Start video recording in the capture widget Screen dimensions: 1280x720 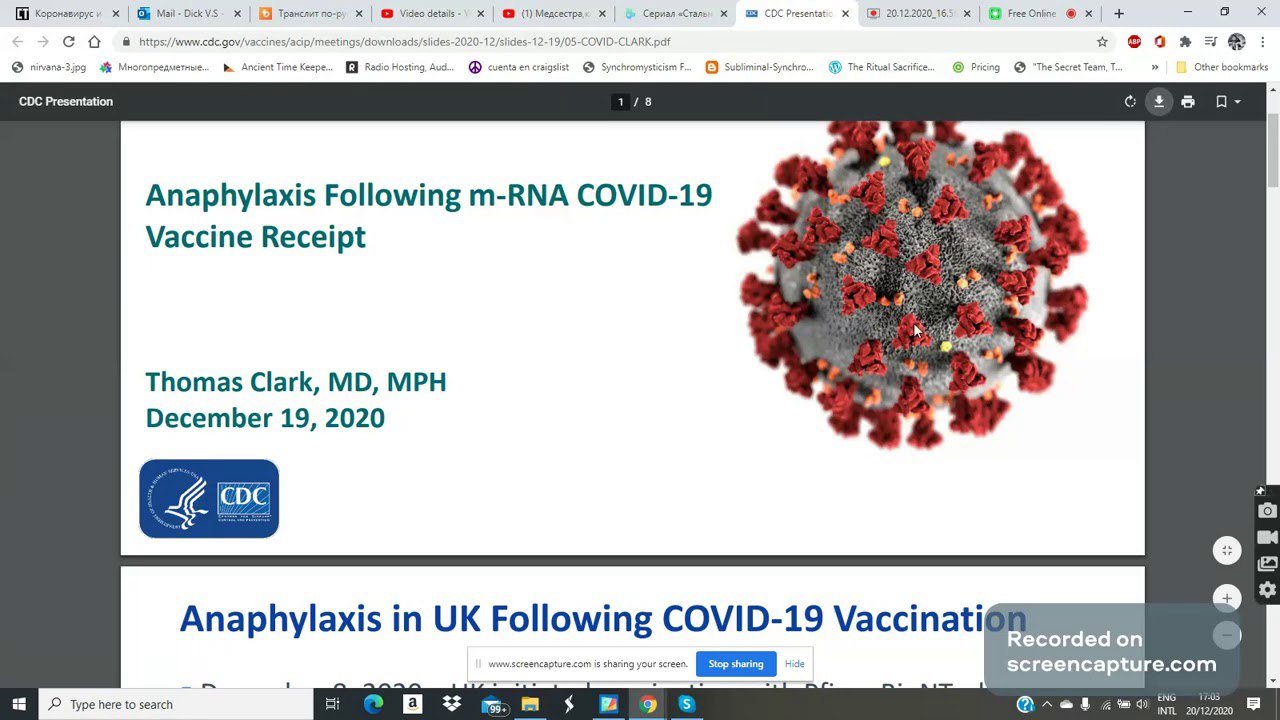click(x=1267, y=537)
